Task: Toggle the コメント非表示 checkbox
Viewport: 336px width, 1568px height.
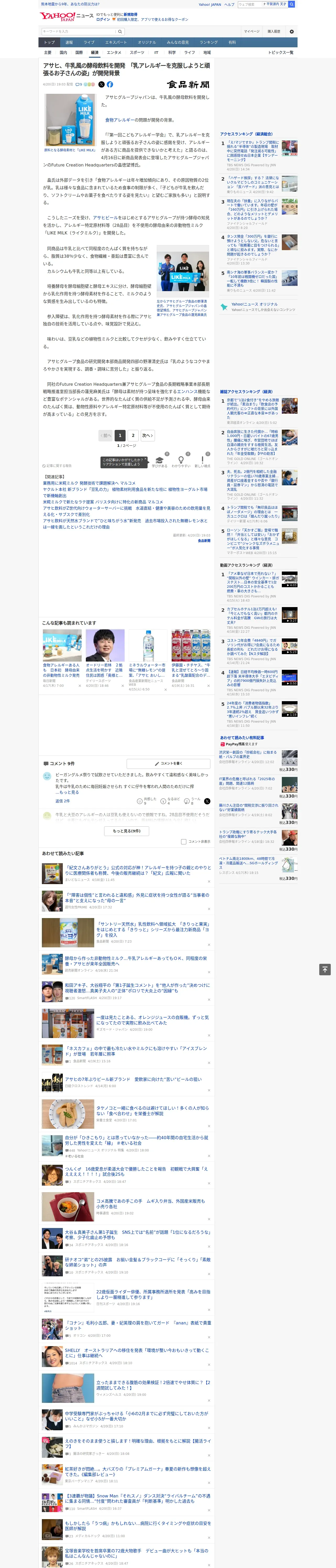Action: [x=183, y=842]
